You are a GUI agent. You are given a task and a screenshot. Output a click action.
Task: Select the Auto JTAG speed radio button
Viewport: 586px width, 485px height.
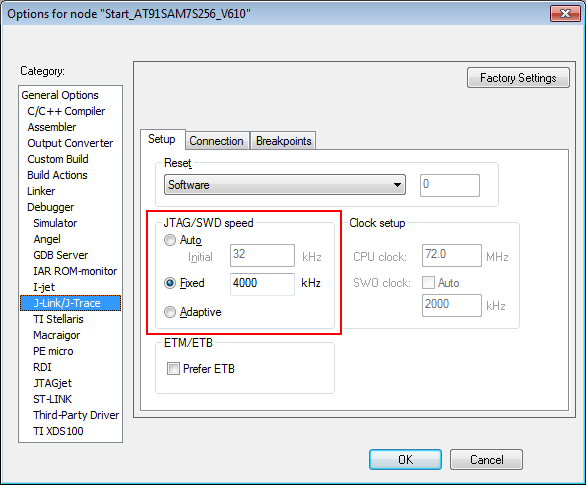[x=170, y=240]
